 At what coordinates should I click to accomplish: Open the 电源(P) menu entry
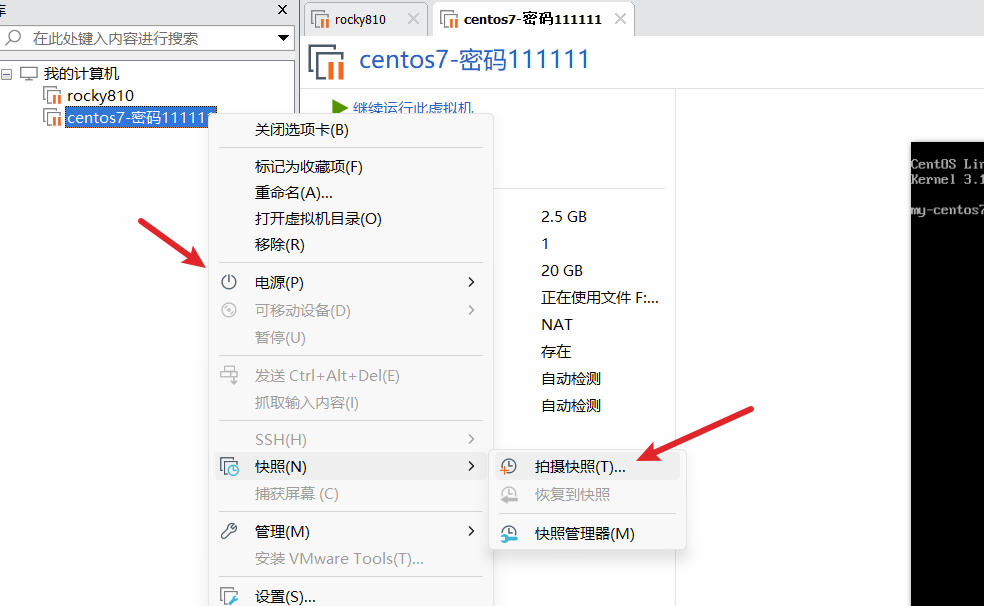point(351,282)
